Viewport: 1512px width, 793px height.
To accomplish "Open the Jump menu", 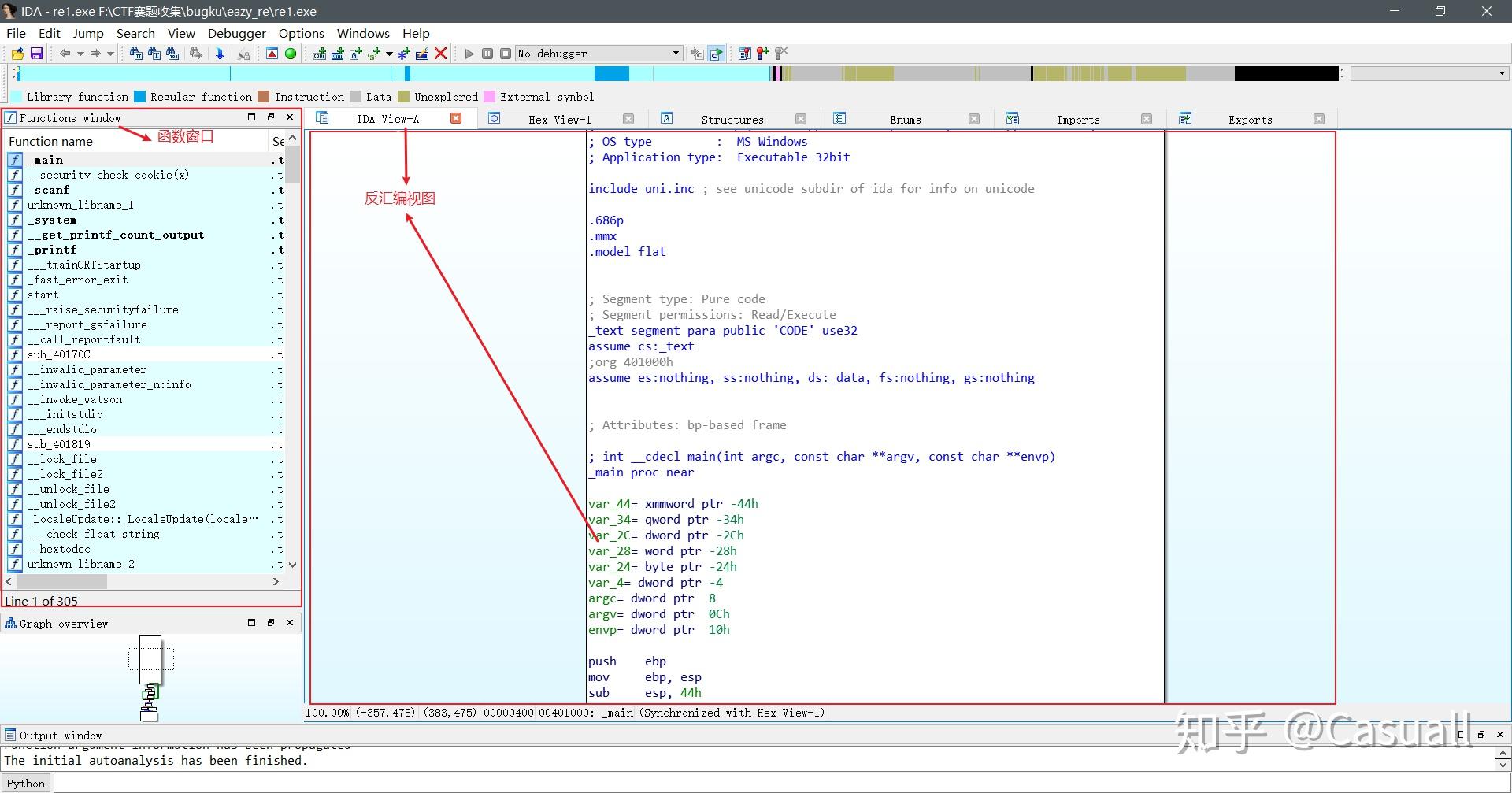I will coord(88,33).
